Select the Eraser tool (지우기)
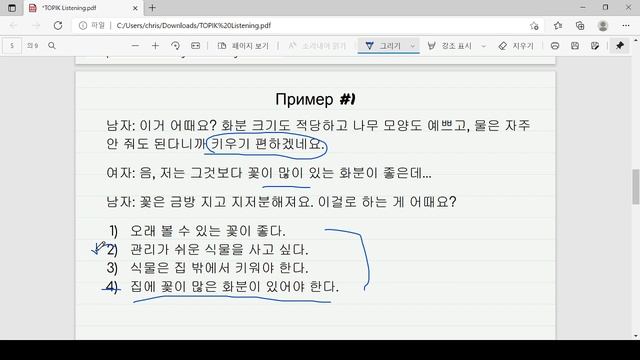The height and width of the screenshot is (360, 640). click(516, 46)
